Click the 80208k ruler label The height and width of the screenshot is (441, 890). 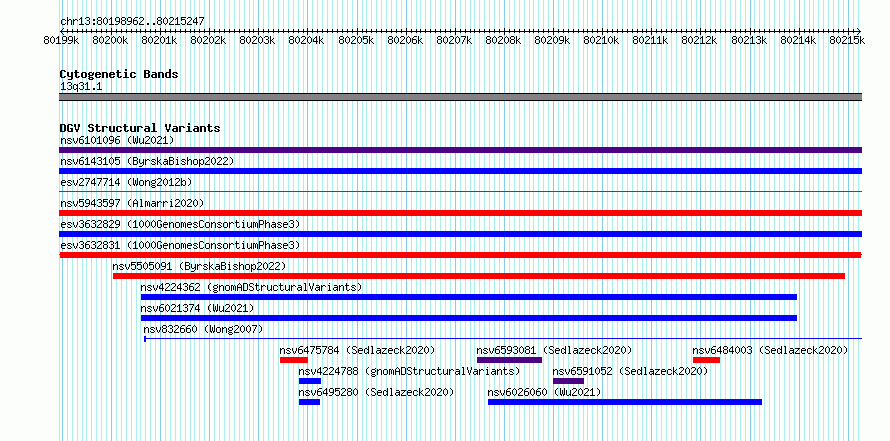click(503, 40)
